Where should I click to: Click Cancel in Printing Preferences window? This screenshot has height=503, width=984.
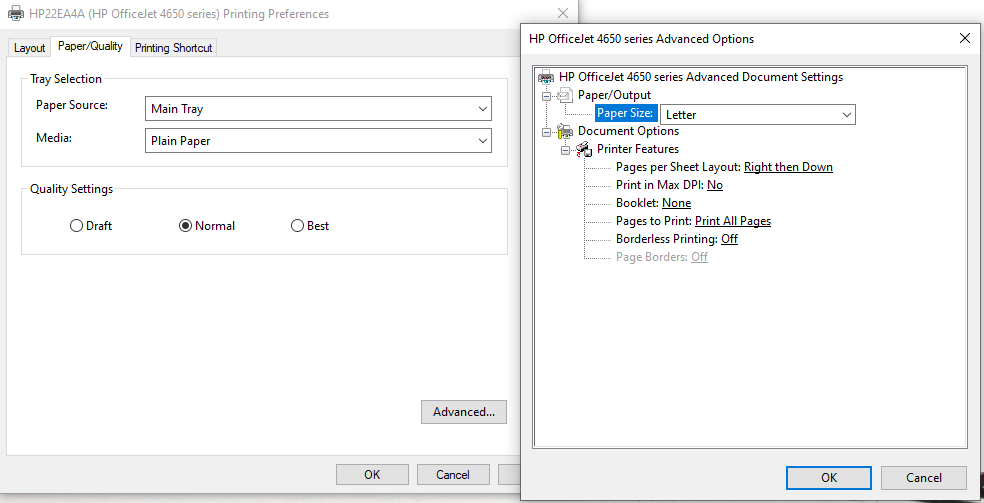452,475
